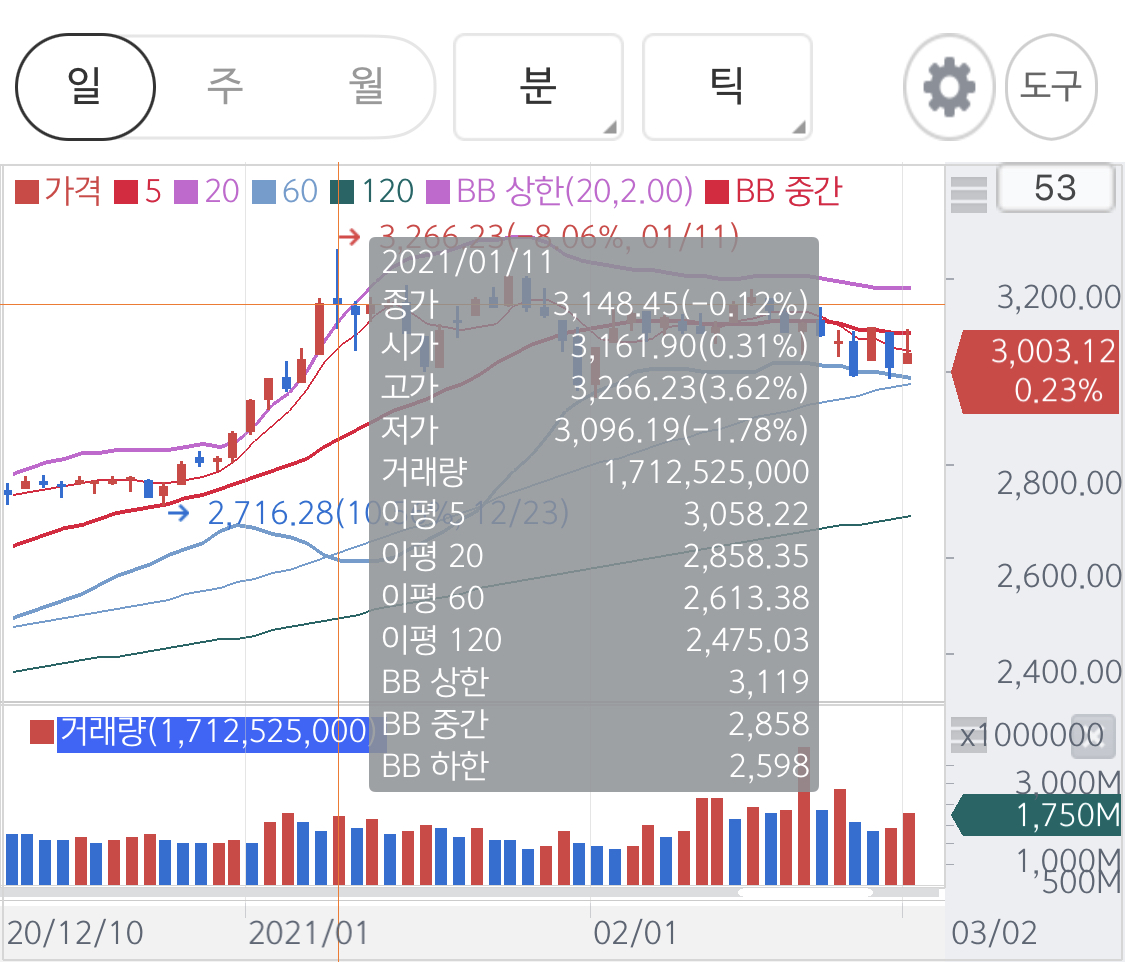
Task: Click the 시가 3,161.90 tooltip row
Action: pos(594,346)
